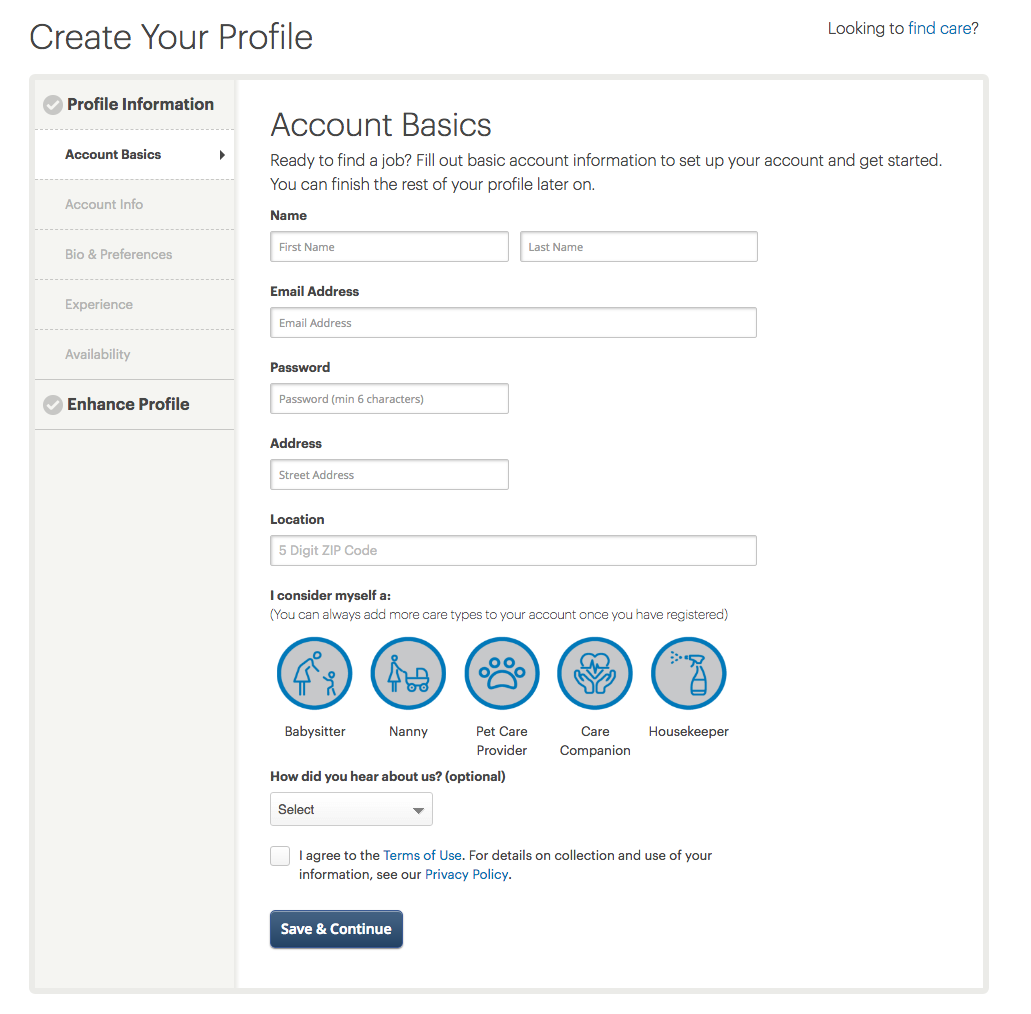The height and width of the screenshot is (1014, 1031).
Task: Pick the Pet Care Provider paw icon
Action: [x=502, y=674]
